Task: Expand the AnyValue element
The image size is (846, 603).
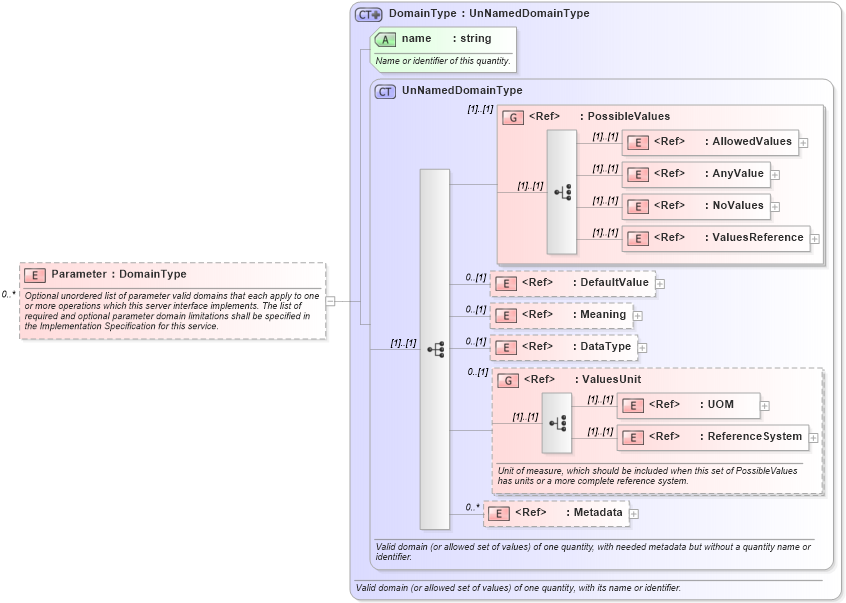Action: click(x=775, y=175)
